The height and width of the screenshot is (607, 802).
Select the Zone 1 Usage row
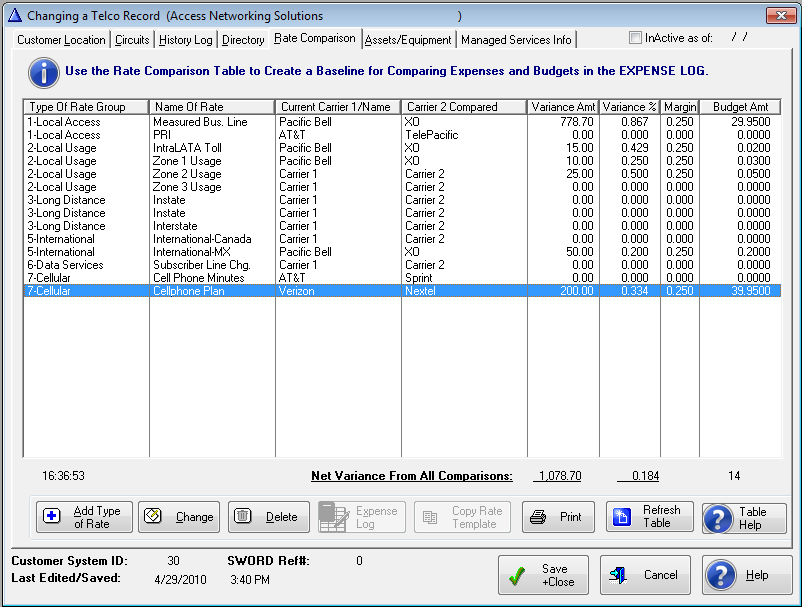pos(402,161)
